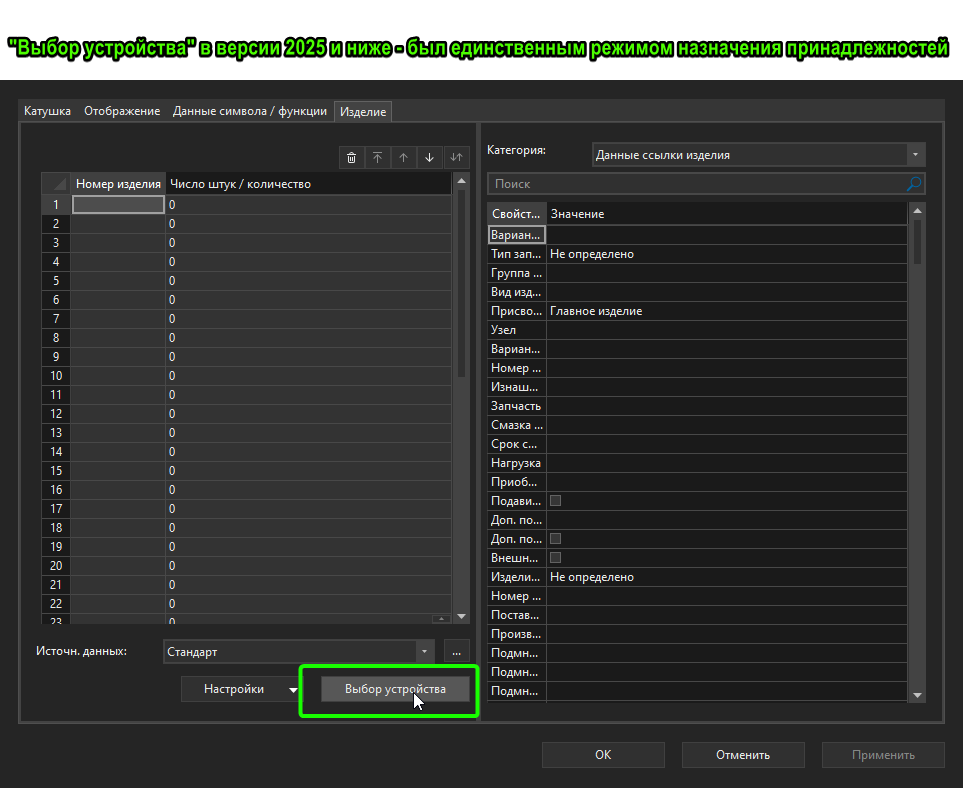The image size is (963, 788).
Task: Switch to the Катушка tab
Action: pyautogui.click(x=47, y=111)
